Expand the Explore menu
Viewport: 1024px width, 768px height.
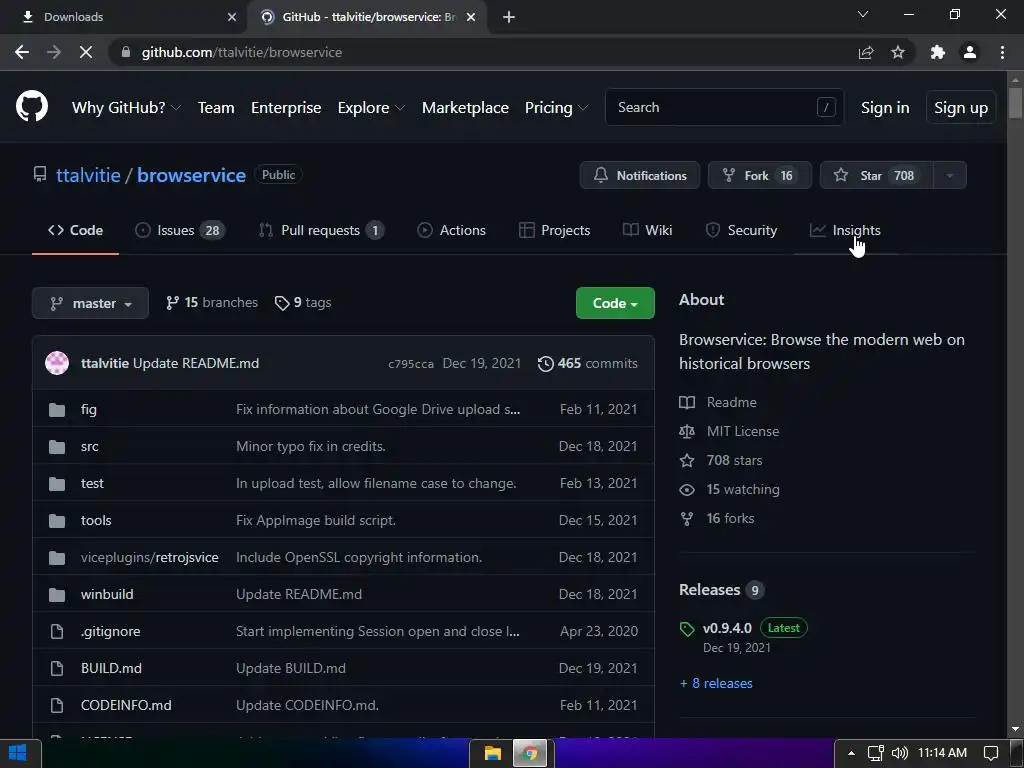(371, 108)
